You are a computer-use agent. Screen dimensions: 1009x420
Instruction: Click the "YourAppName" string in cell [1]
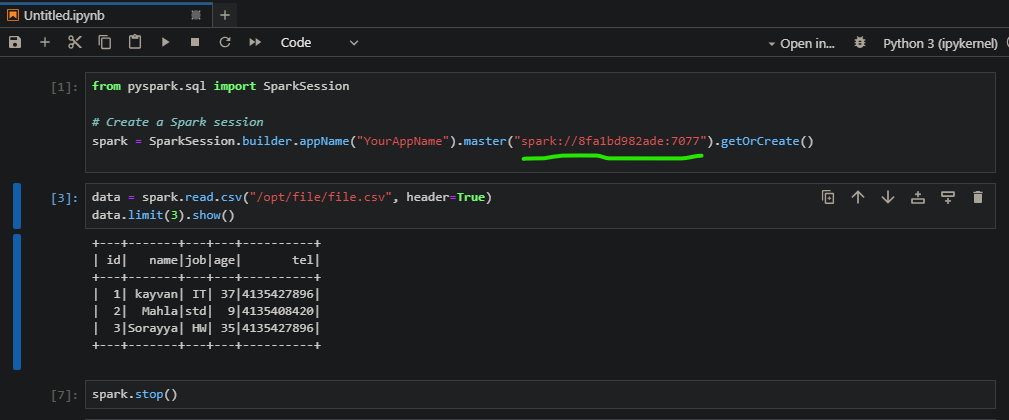coord(403,141)
